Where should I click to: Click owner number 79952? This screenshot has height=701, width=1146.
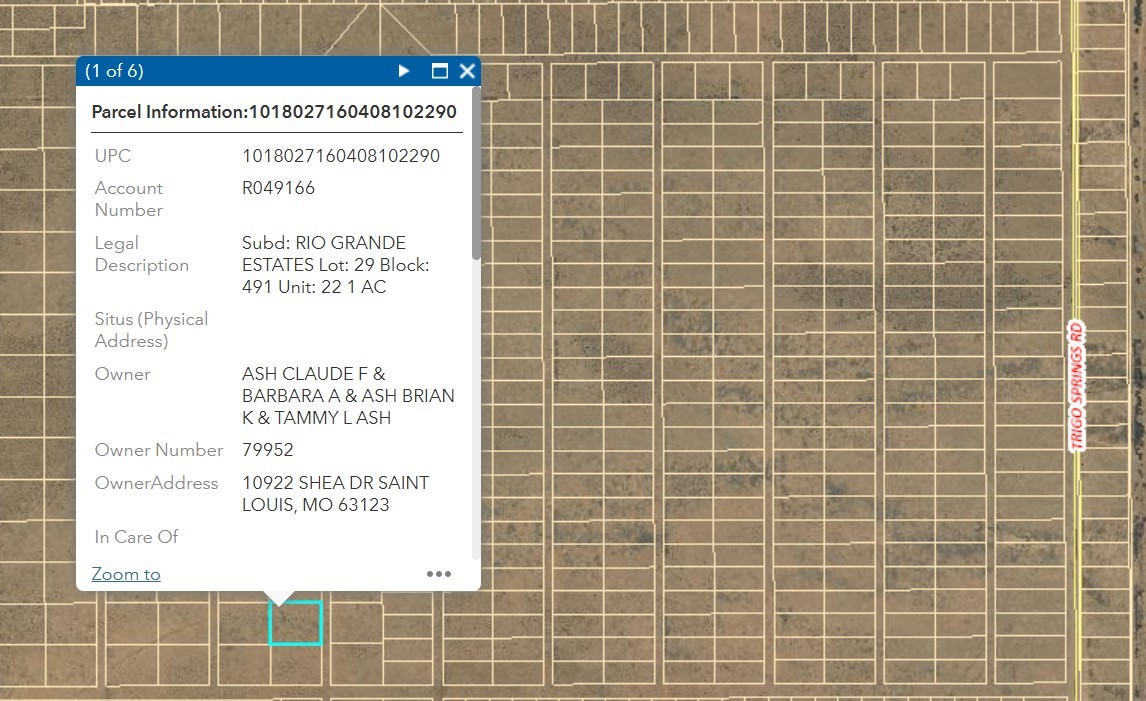click(268, 450)
